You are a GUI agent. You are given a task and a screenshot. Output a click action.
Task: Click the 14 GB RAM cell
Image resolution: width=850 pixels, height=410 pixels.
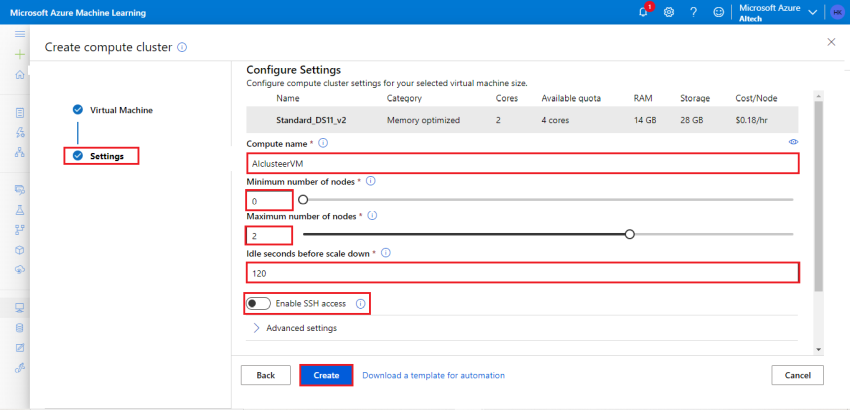pos(645,120)
